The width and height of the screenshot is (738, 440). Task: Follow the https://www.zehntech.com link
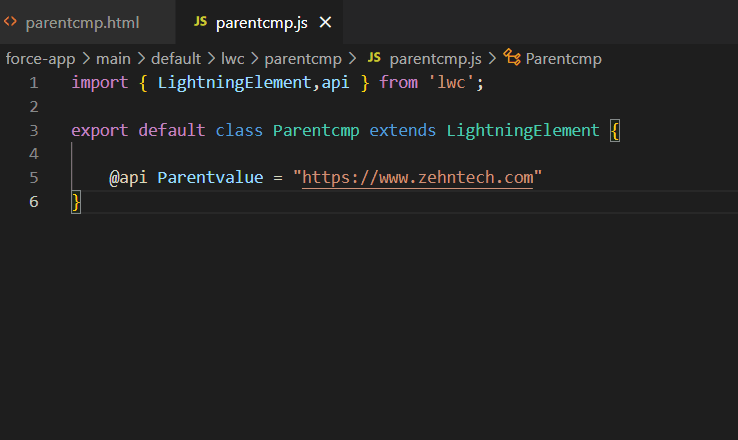click(417, 178)
